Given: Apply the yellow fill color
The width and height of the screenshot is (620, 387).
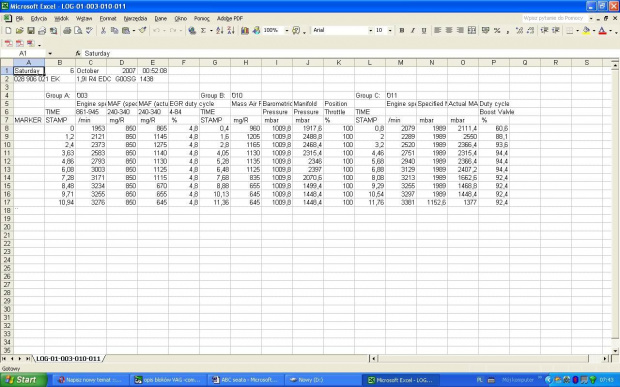Looking at the screenshot, I should [x=586, y=30].
